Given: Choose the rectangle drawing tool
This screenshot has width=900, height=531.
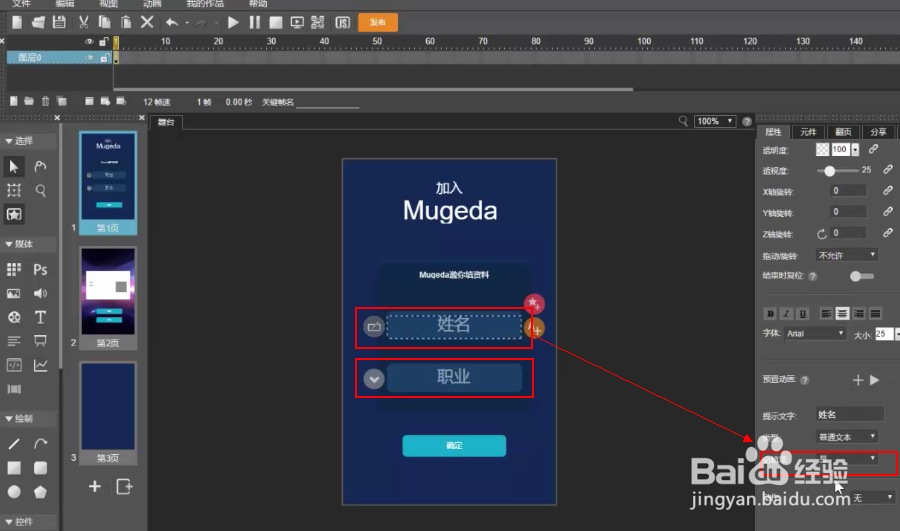Looking at the screenshot, I should coord(14,468).
